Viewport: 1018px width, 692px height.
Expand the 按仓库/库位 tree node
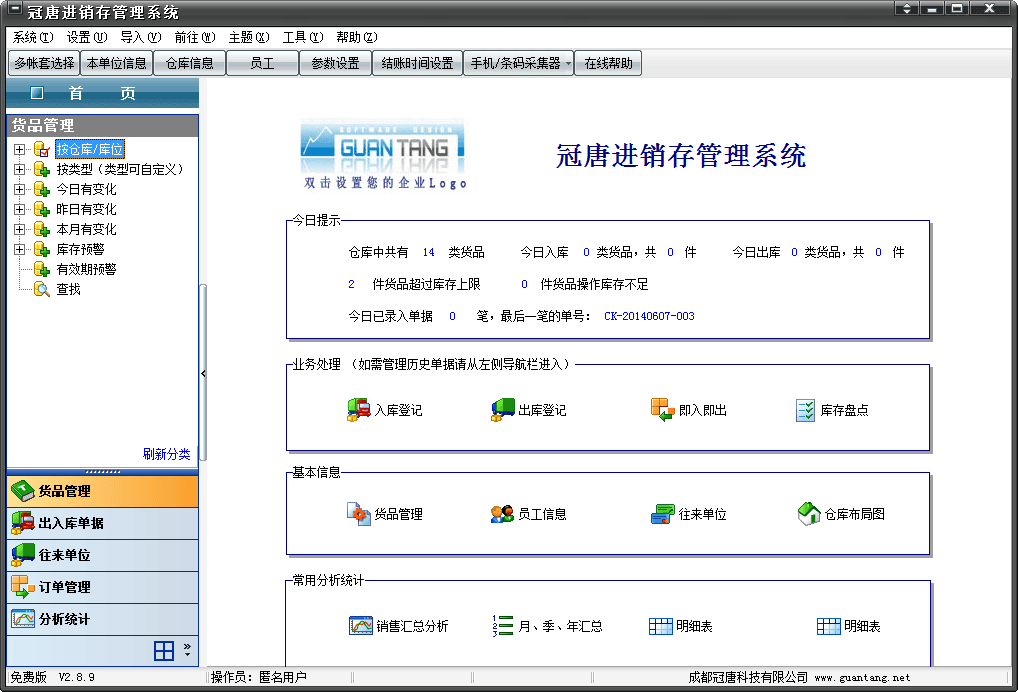[x=19, y=149]
